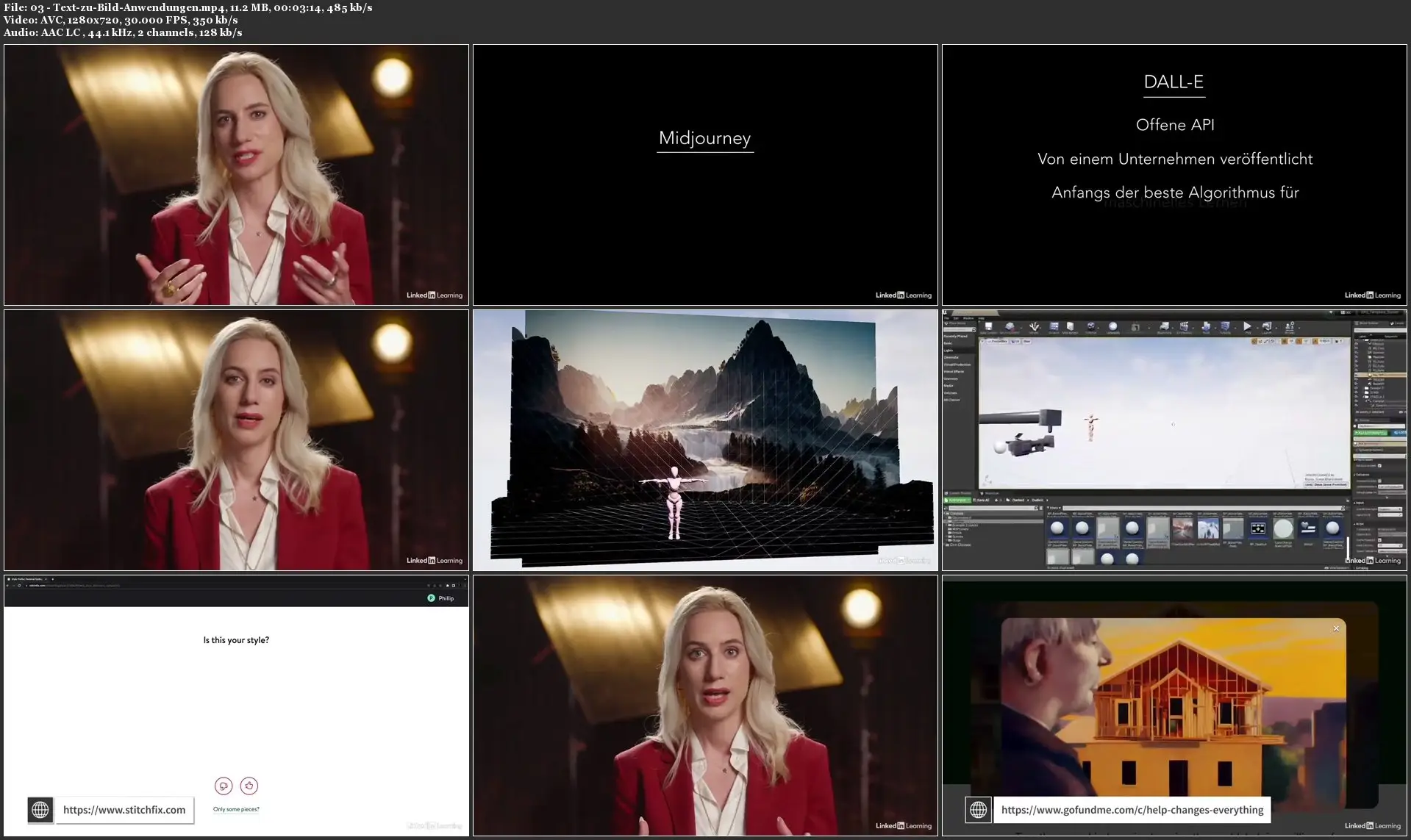
Task: Select the red landscape texture asset thumbnail
Action: [1182, 528]
